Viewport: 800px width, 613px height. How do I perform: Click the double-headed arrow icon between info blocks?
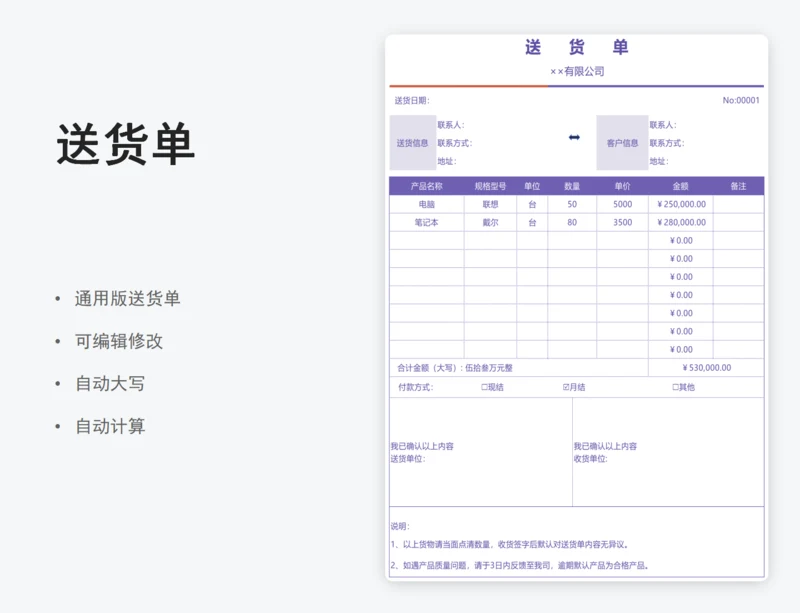pos(574,137)
